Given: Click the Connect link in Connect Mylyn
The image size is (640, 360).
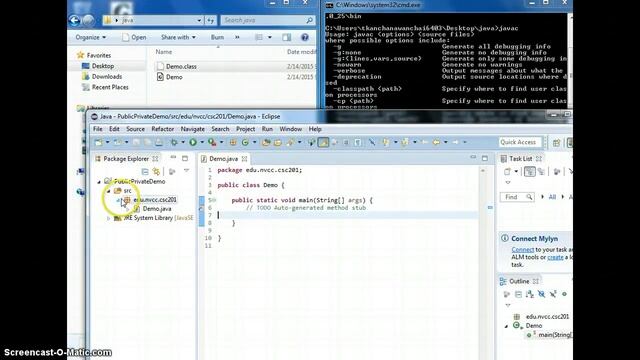Looking at the screenshot, I should coord(522,249).
